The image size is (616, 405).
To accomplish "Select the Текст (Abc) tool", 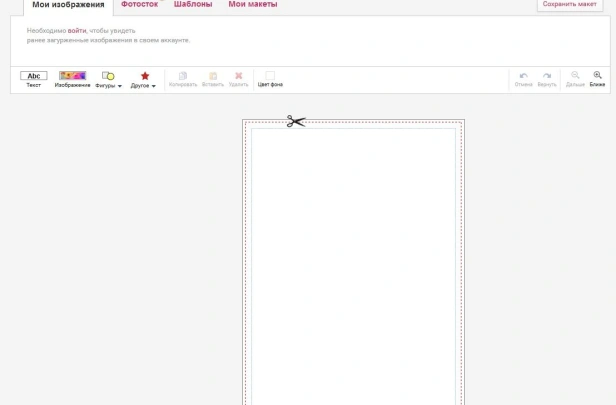I will (33, 76).
